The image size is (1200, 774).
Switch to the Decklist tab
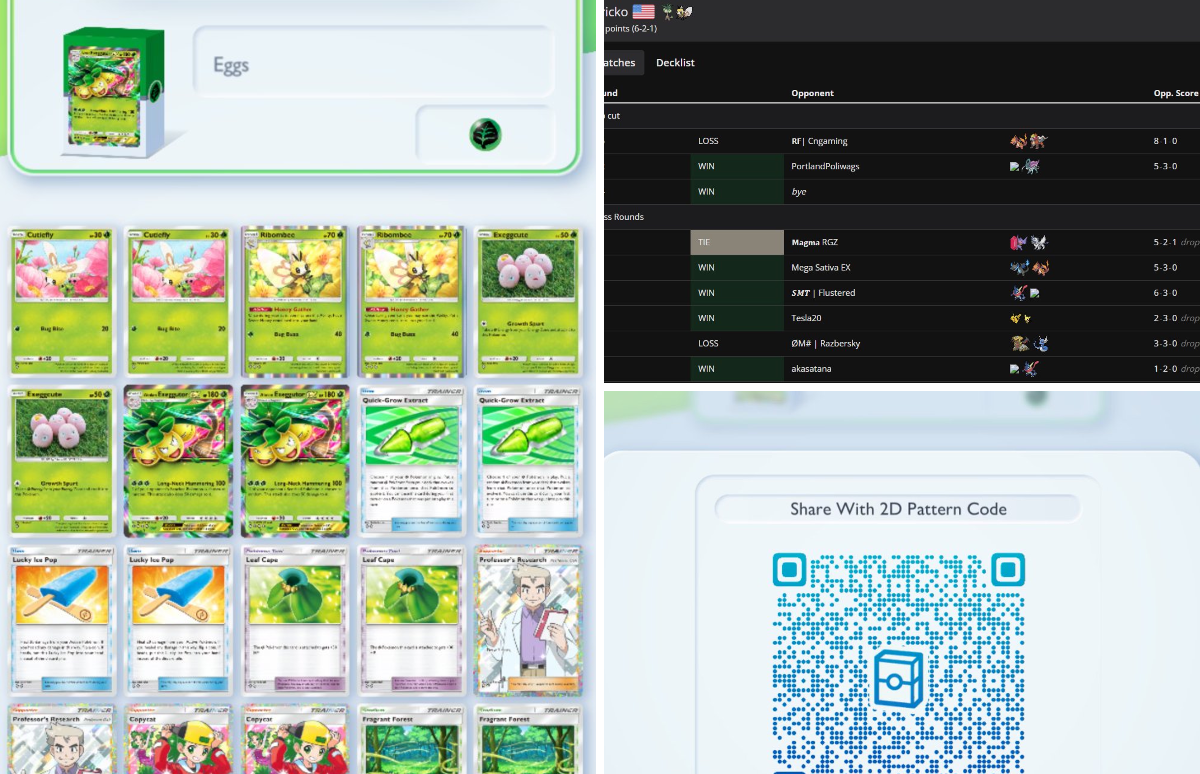(x=675, y=63)
